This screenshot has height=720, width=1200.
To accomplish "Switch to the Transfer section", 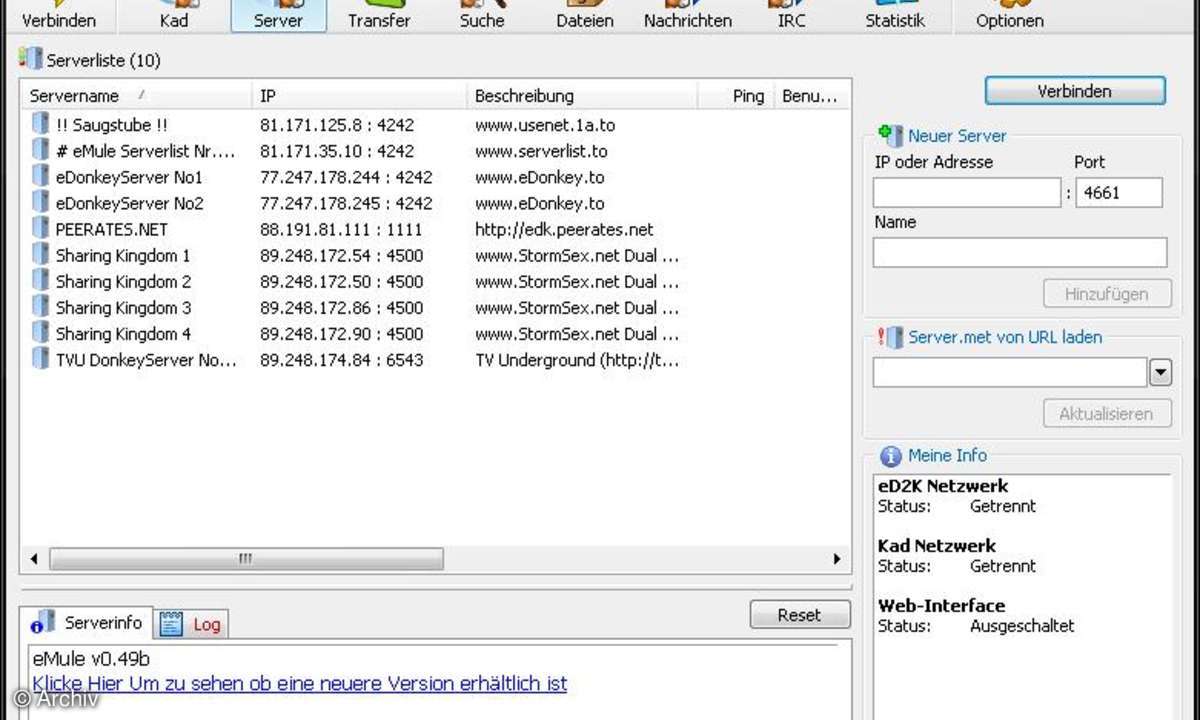I will coord(379,16).
